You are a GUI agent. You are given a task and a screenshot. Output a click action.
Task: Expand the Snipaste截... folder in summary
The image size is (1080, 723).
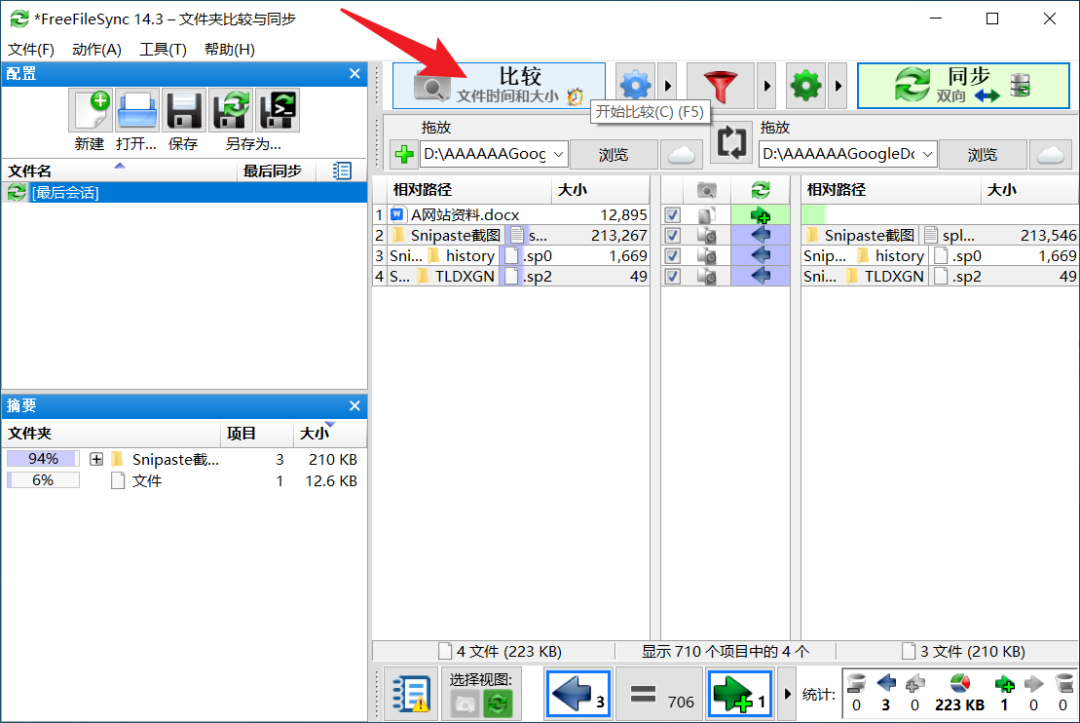[x=96, y=459]
